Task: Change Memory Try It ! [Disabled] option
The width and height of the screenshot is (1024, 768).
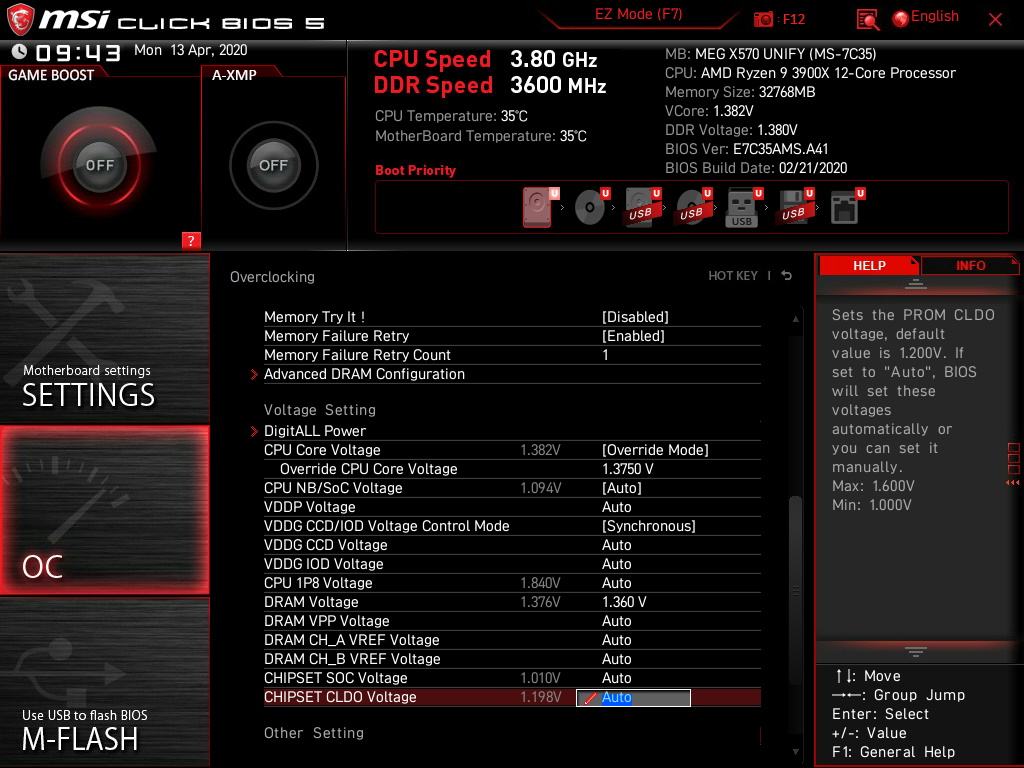Action: pyautogui.click(x=635, y=317)
